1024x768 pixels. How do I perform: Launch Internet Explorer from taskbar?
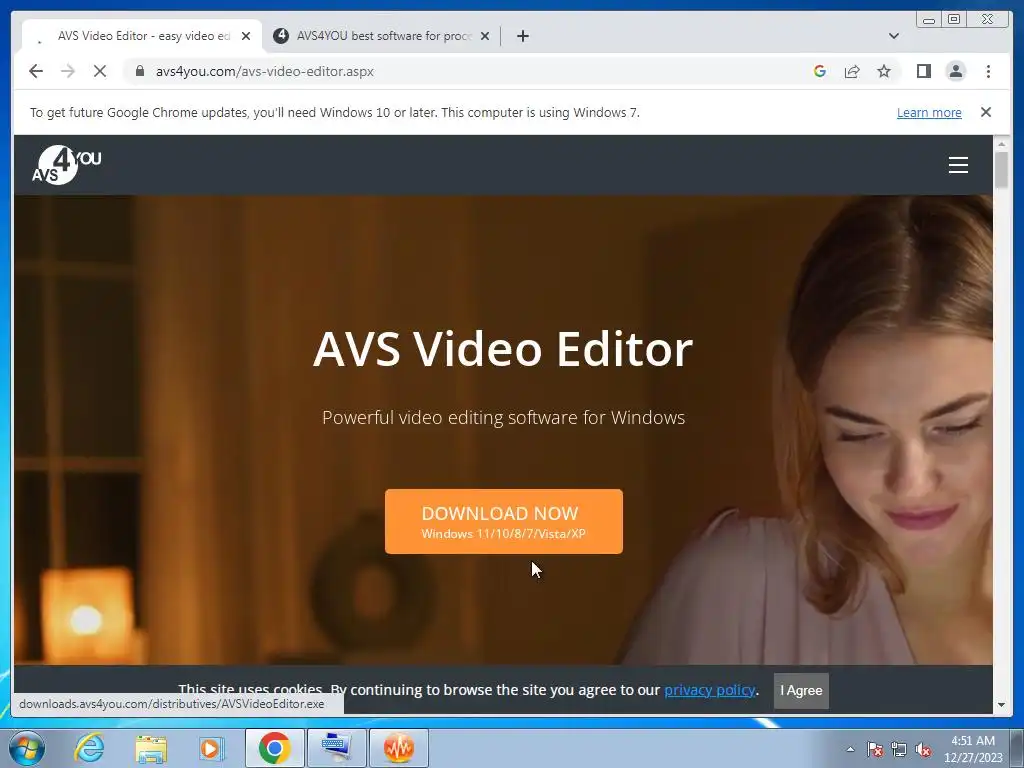coord(89,748)
